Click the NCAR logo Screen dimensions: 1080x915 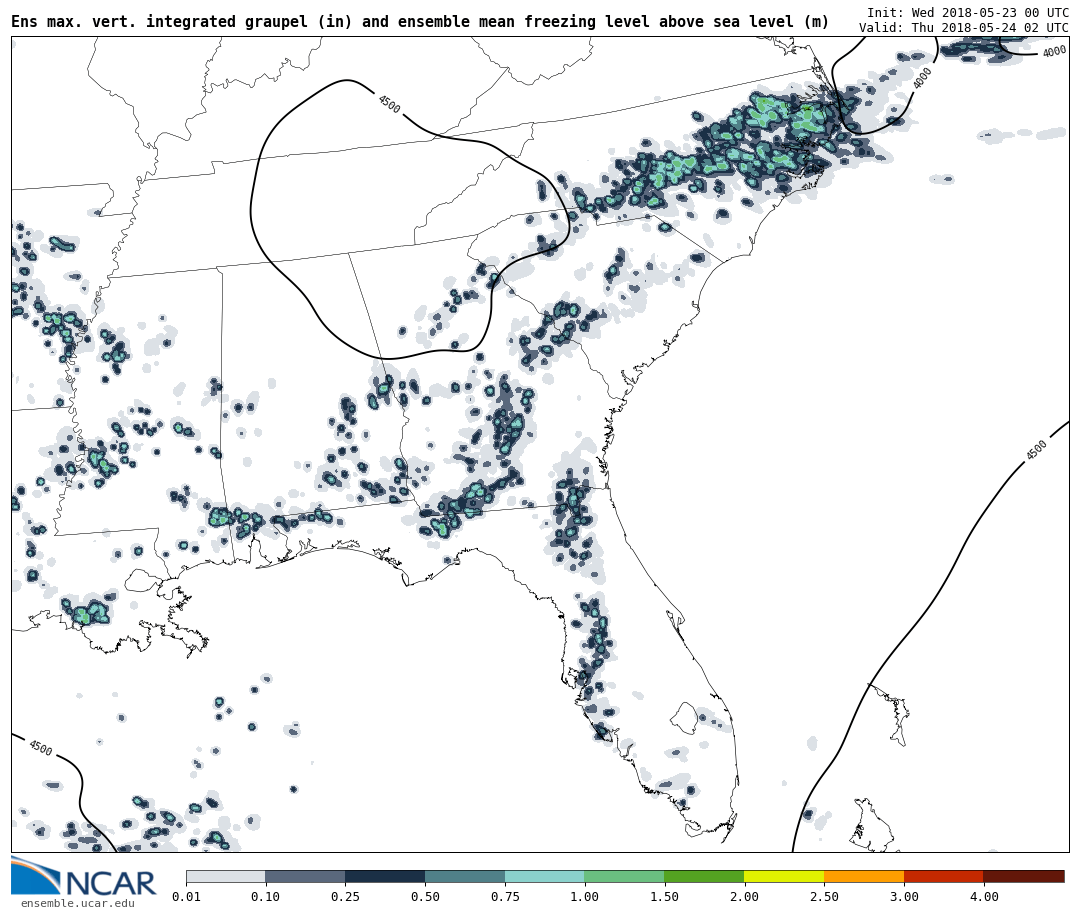pyautogui.click(x=84, y=877)
